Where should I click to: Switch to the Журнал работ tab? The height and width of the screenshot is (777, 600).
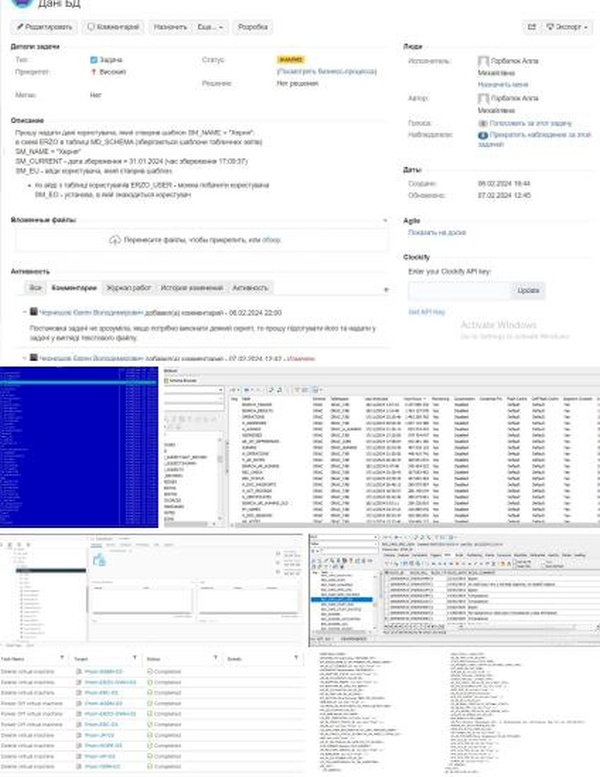point(127,287)
